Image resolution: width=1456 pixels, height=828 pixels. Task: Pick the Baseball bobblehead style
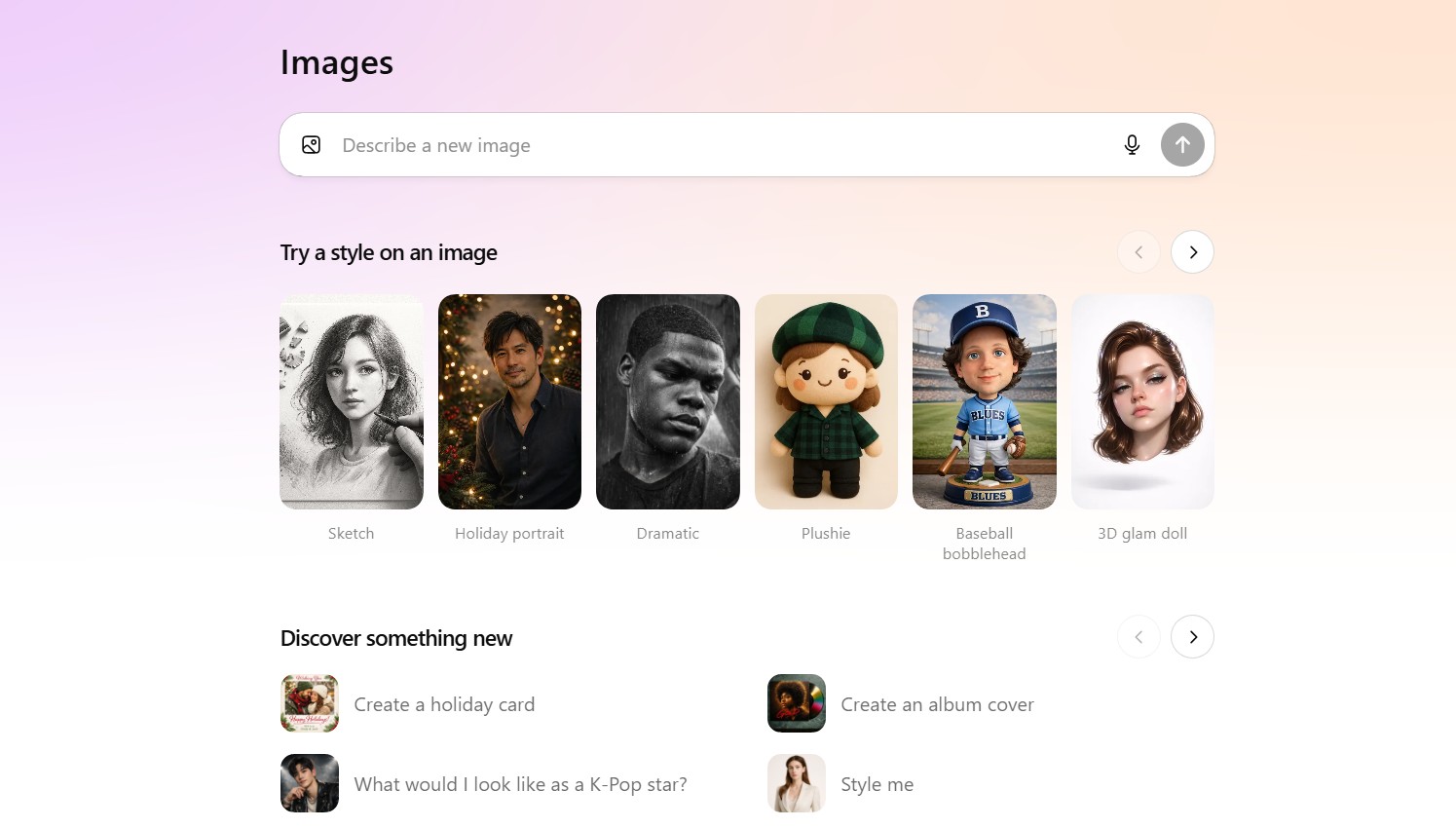984,401
